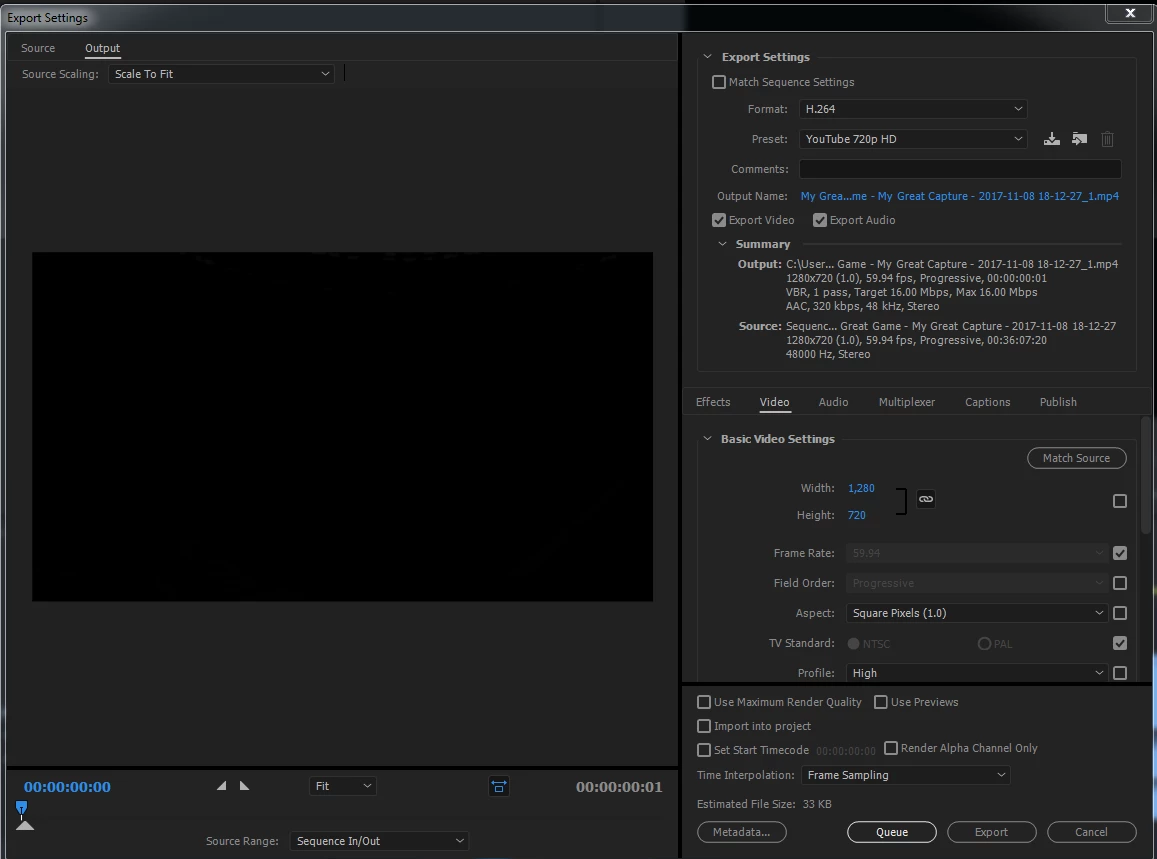Open the Source Scaling dropdown
1157x859 pixels.
221,74
